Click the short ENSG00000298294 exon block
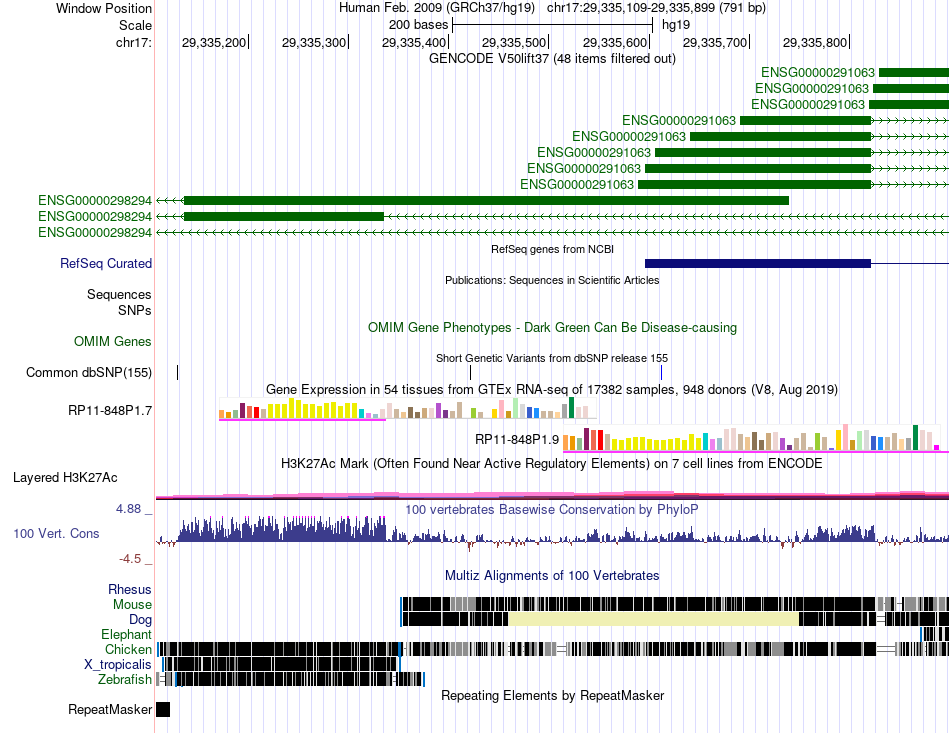The height and width of the screenshot is (733, 950). click(x=284, y=216)
